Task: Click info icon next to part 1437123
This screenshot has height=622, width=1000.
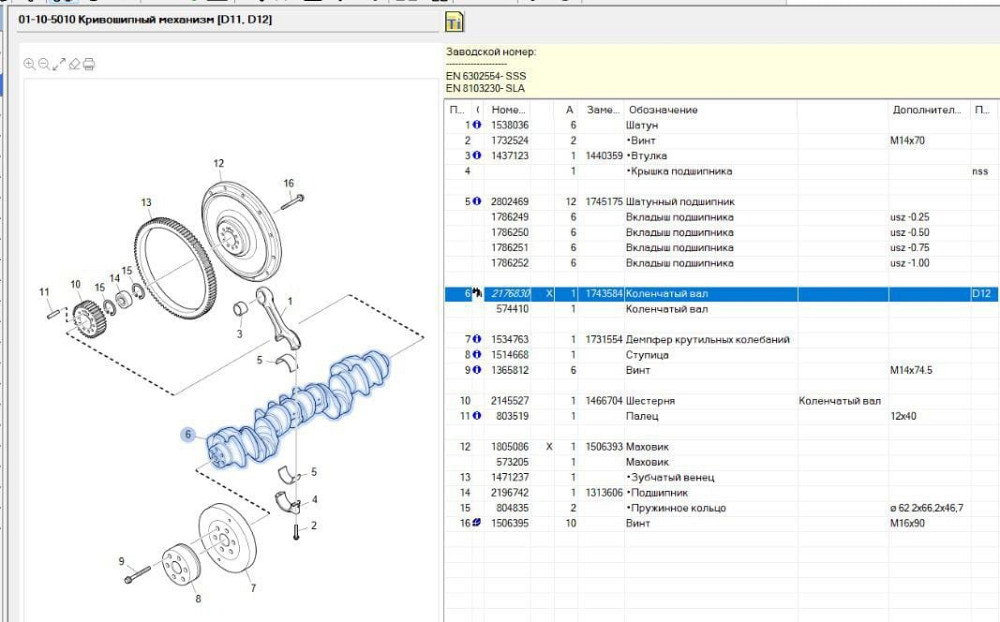Action: [477, 156]
